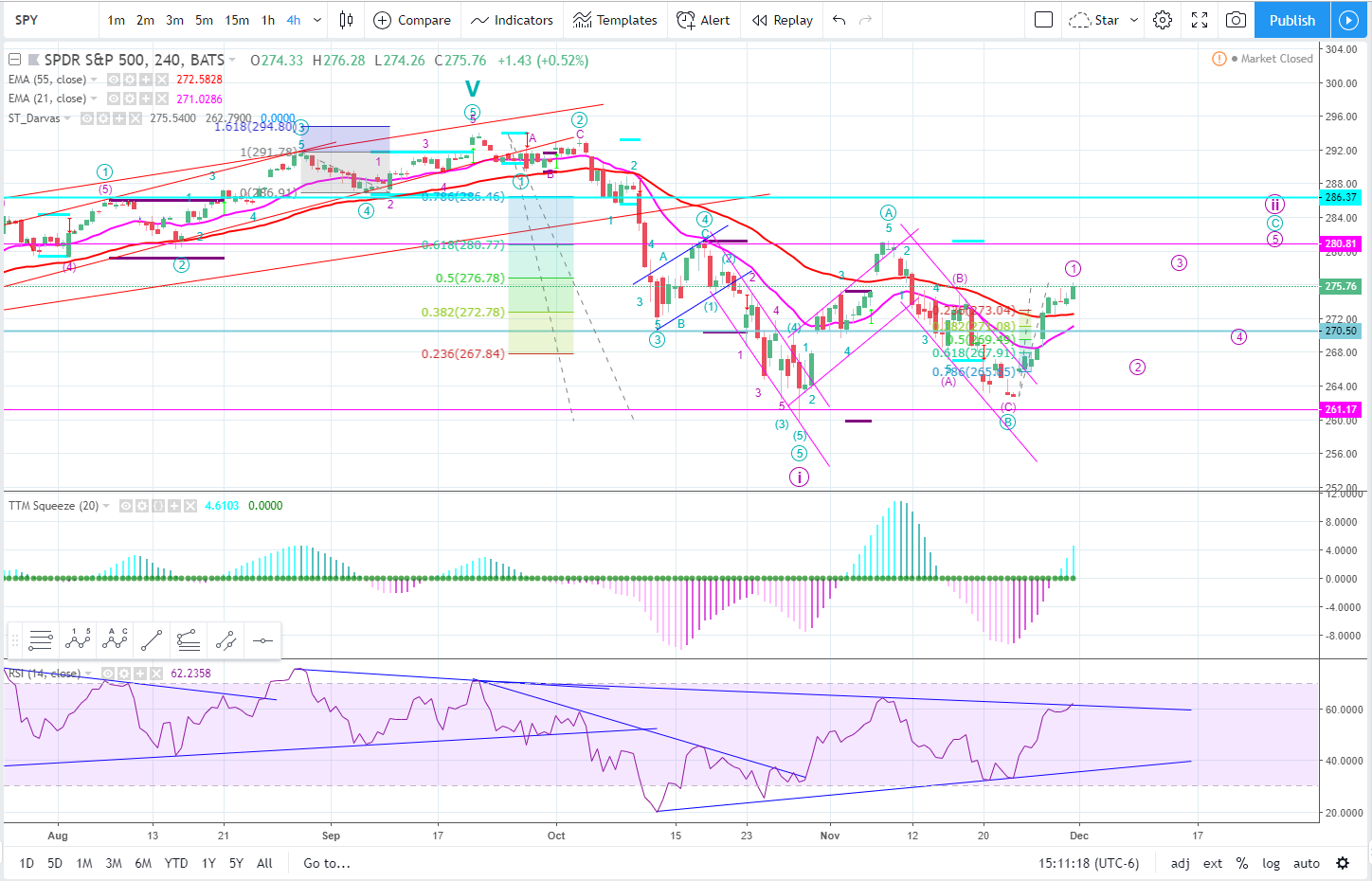Remove the EMA (55, close) indicator
The image size is (1372, 881).
162,80
